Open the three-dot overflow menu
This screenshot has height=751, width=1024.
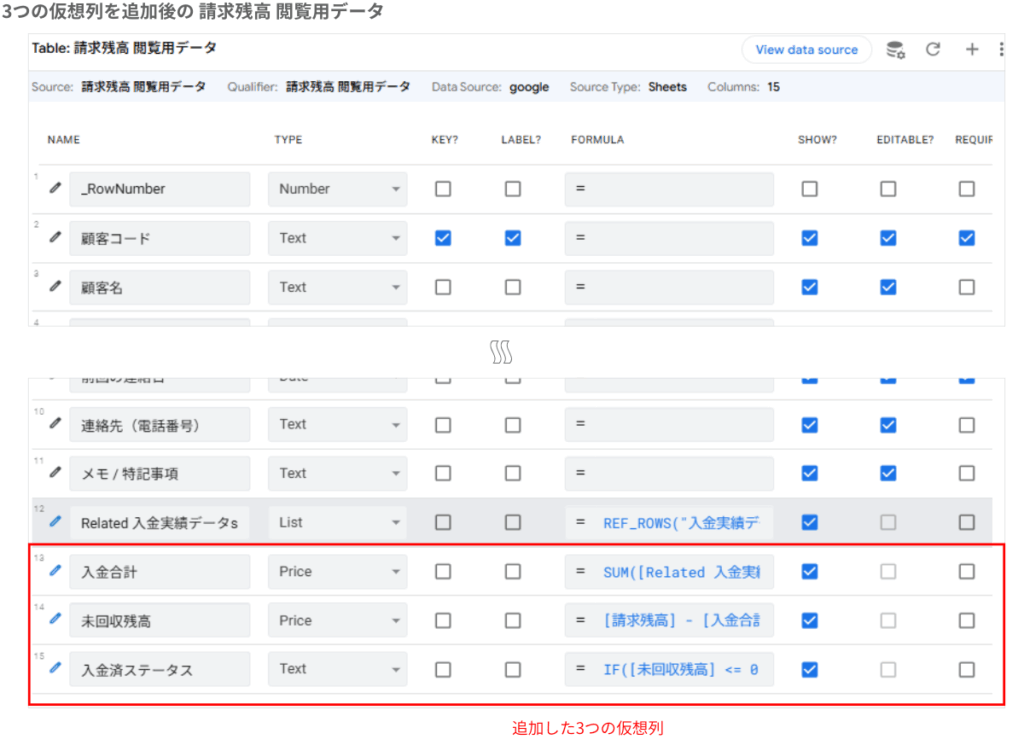pos(1001,49)
